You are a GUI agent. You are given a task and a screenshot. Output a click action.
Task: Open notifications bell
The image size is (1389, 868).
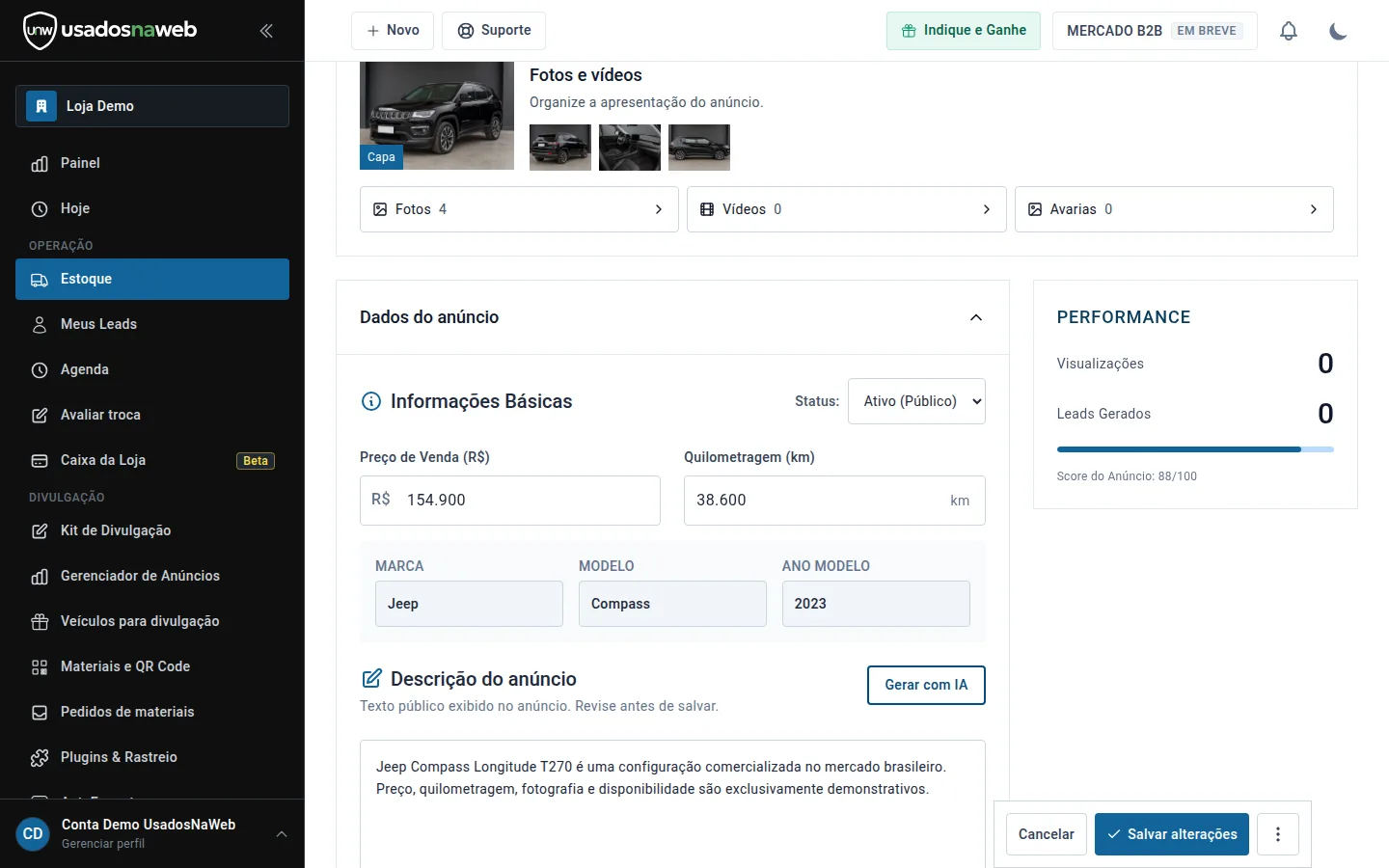pos(1289,31)
